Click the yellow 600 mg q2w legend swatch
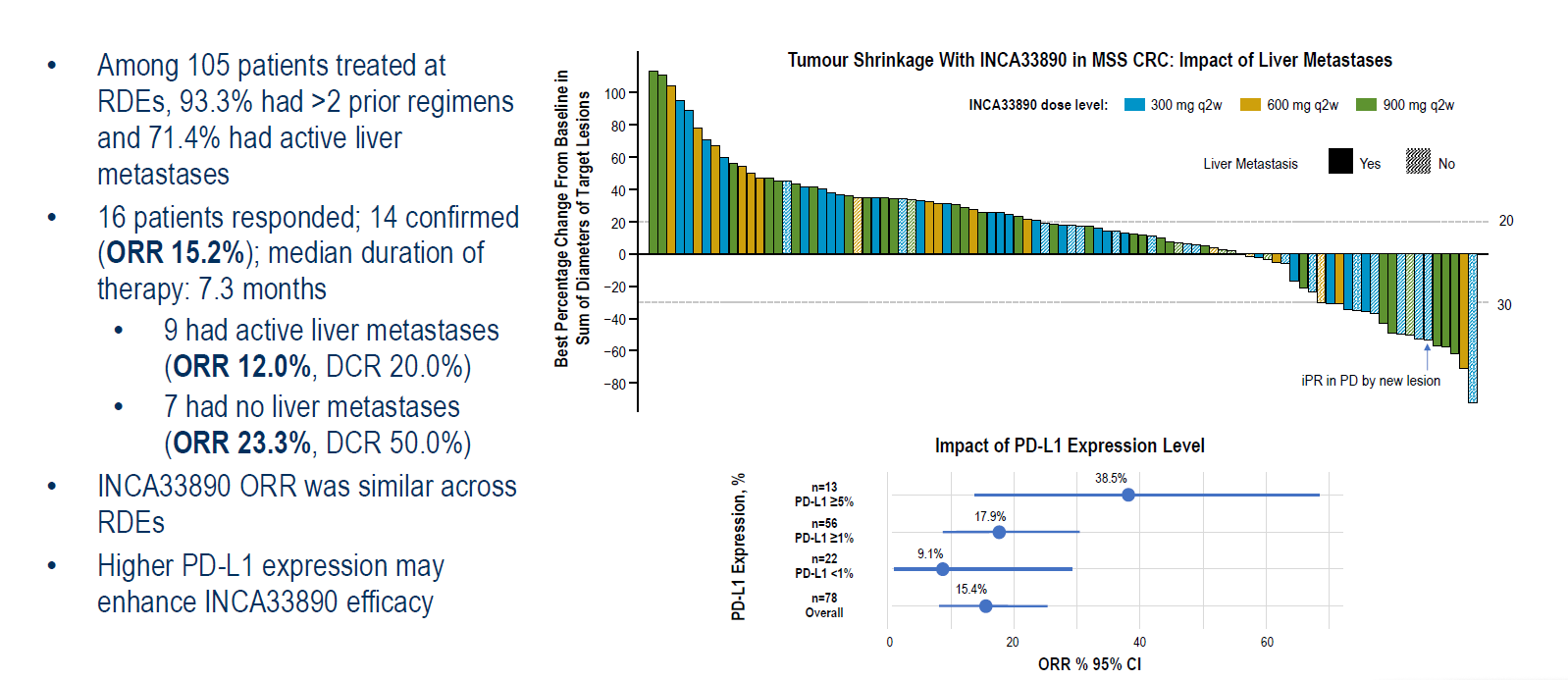 [1250, 105]
